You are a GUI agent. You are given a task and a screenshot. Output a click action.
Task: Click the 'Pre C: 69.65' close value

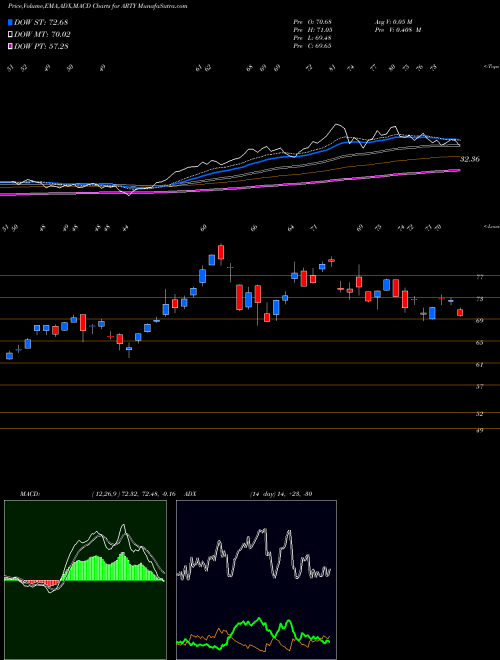[312, 46]
